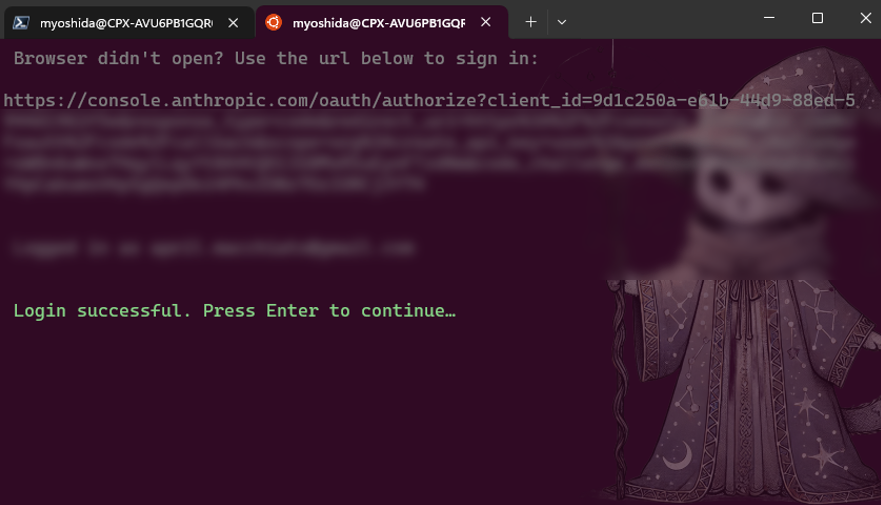Maximize the terminal window
Screen dimensions: 881x505
click(818, 18)
